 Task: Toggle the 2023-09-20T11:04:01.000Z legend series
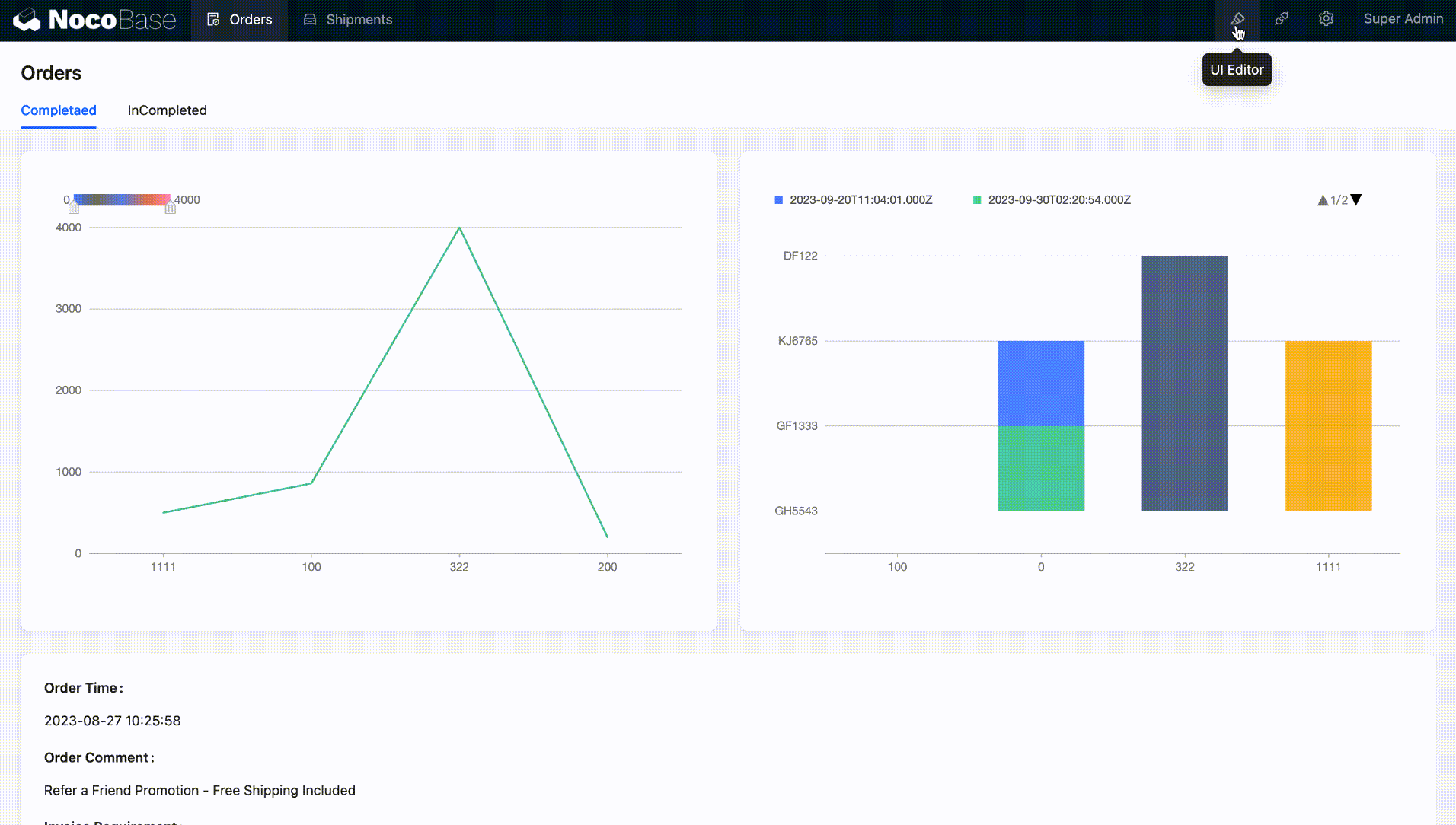[x=854, y=199]
